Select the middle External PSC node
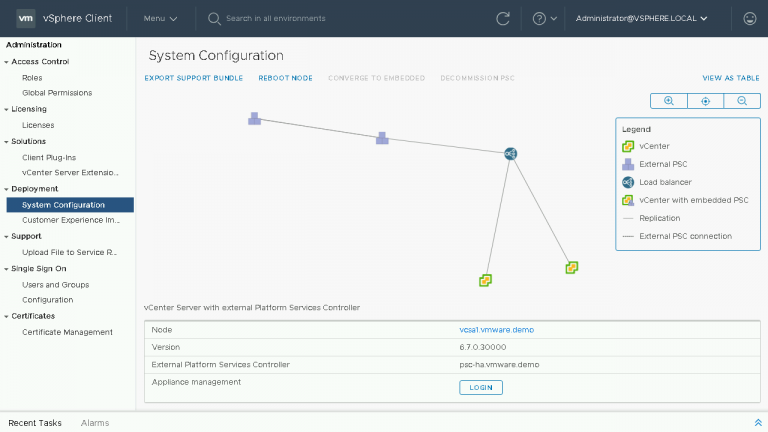Screen dimensions: 768x432 tap(382, 138)
